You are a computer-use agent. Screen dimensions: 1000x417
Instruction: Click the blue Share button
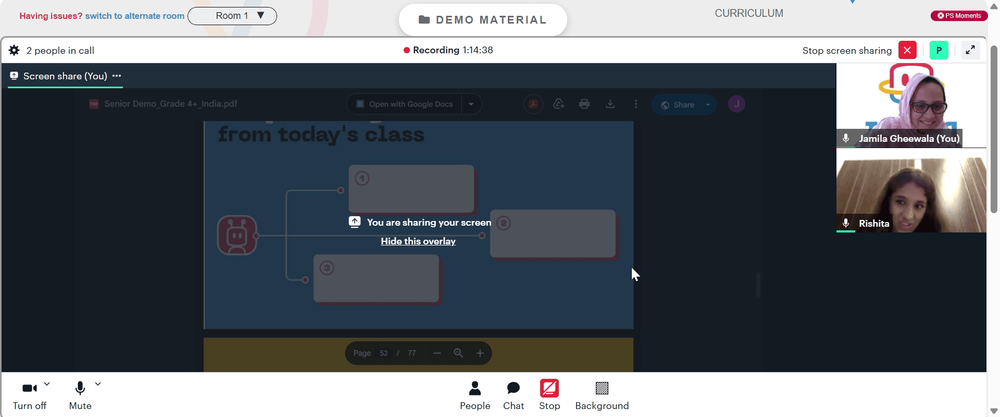676,105
